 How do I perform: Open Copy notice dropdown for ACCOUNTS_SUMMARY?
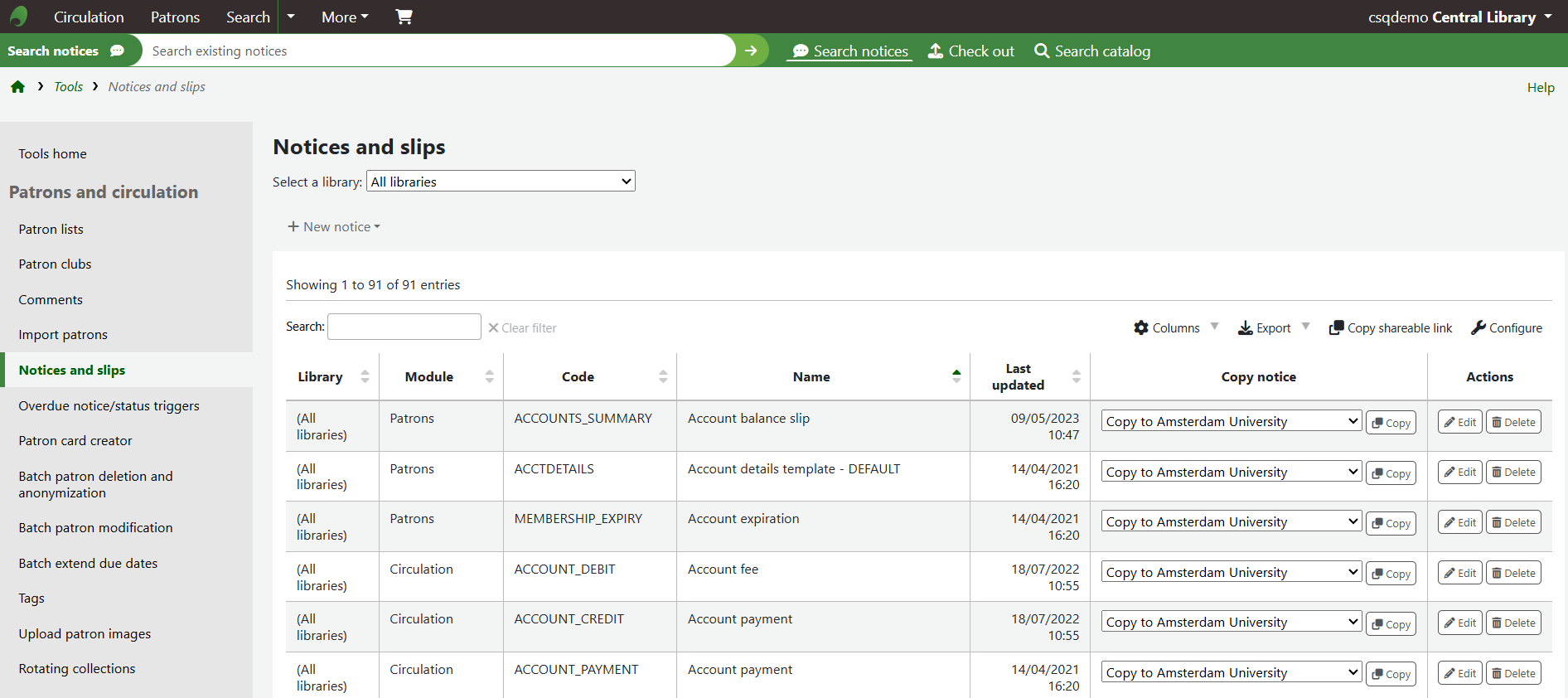1231,421
